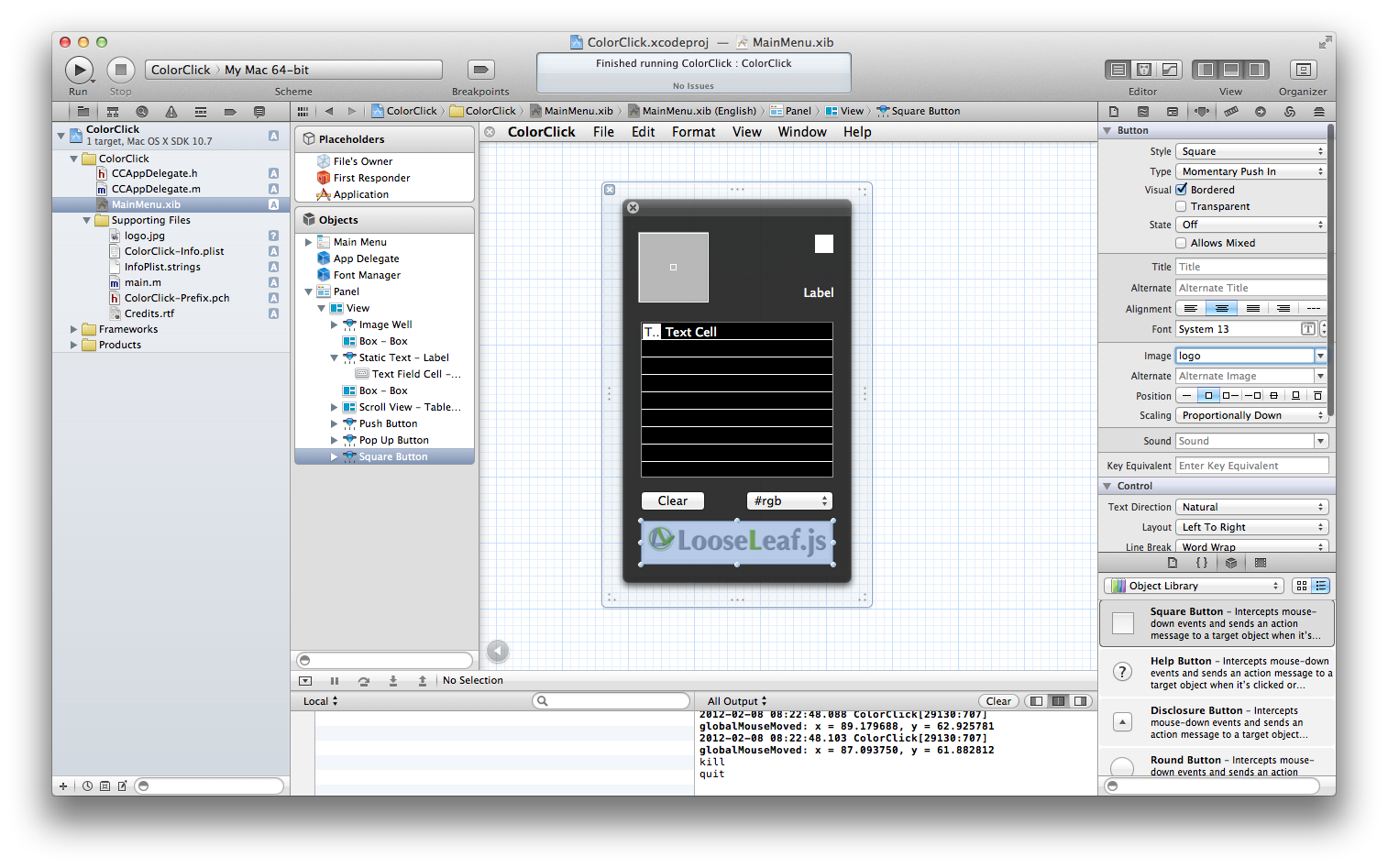Check the Allows Mixed option
Screen dimensions: 1388x868
(x=1182, y=243)
